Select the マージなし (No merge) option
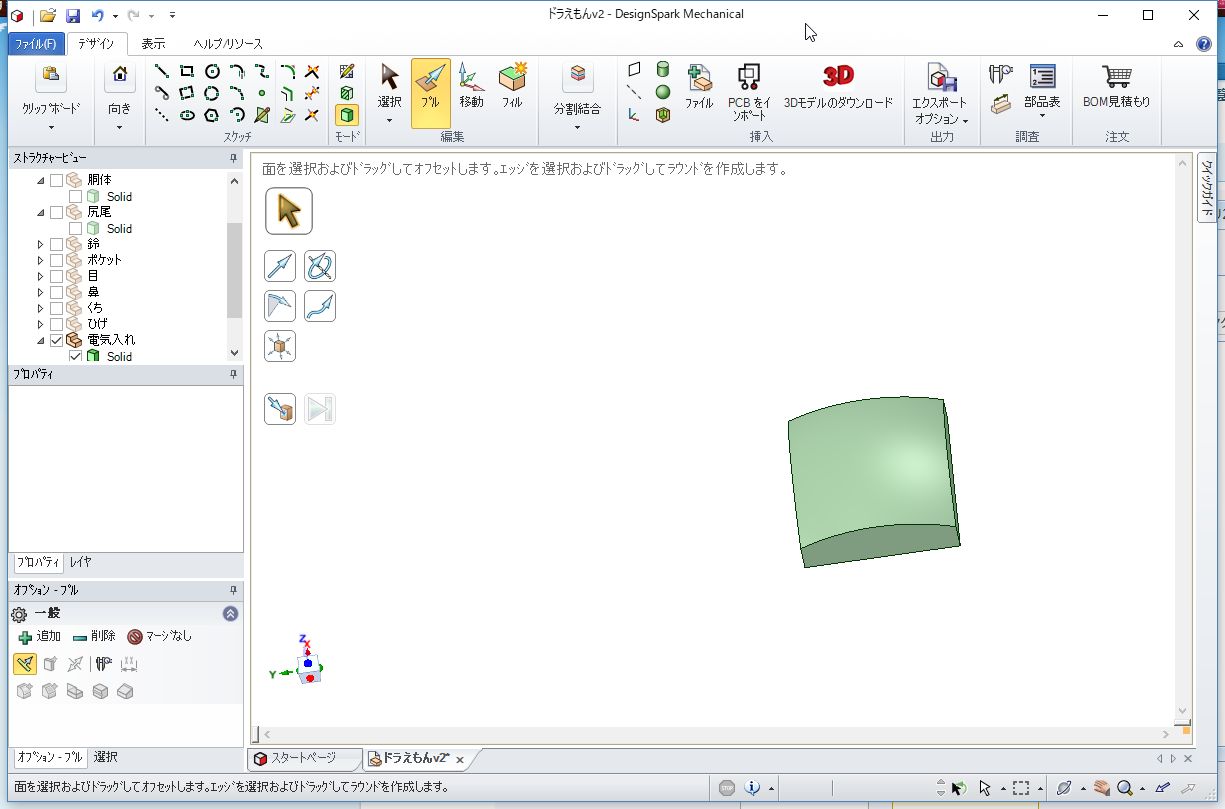This screenshot has height=809, width=1225. 160,636
